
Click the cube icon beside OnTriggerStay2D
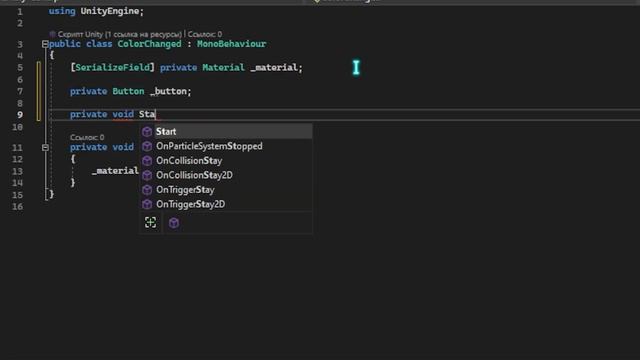pos(147,204)
